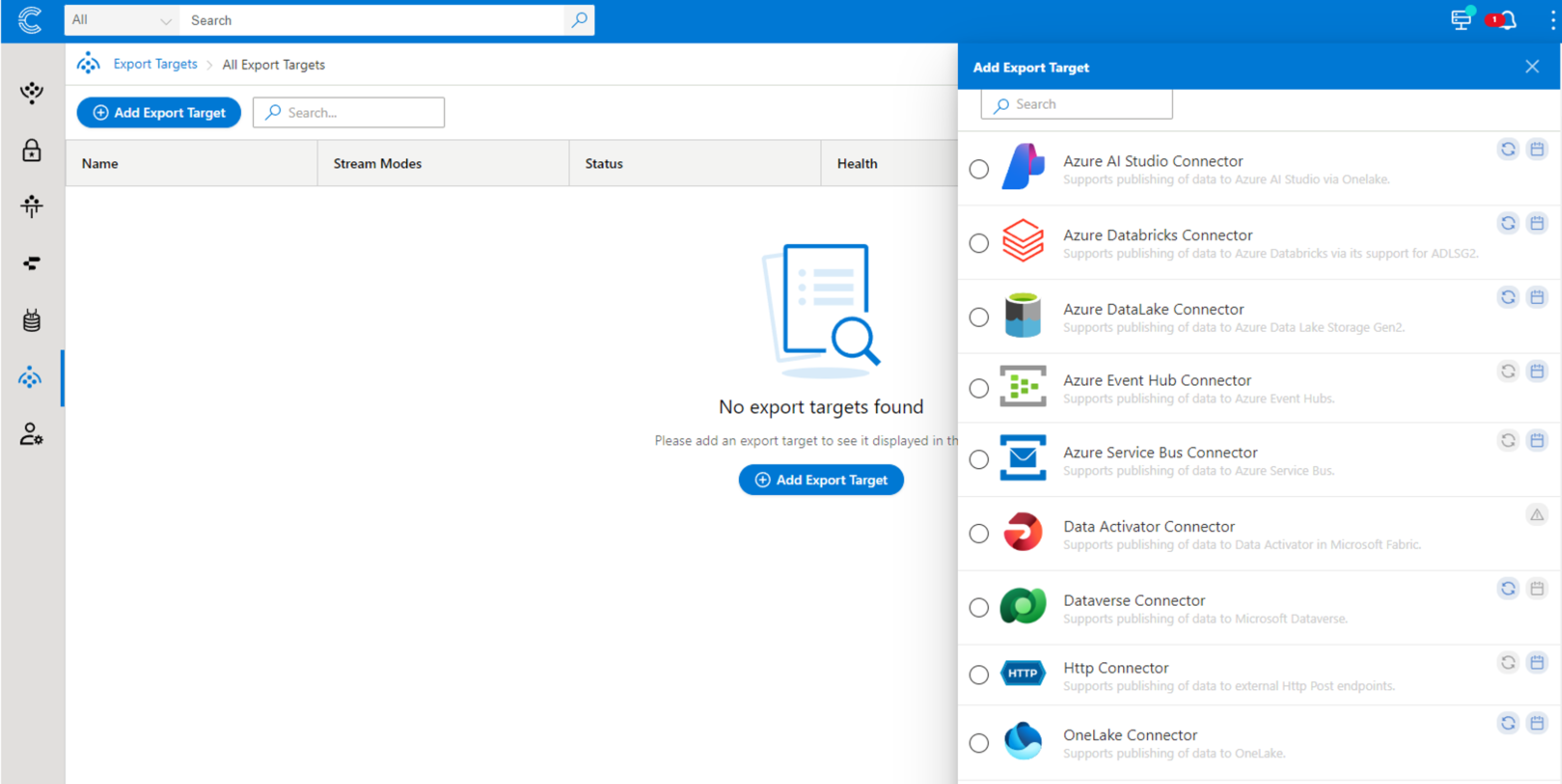This screenshot has height=784, width=1562.
Task: Click the refresh icon for Azure Databricks Connector
Action: (1508, 223)
